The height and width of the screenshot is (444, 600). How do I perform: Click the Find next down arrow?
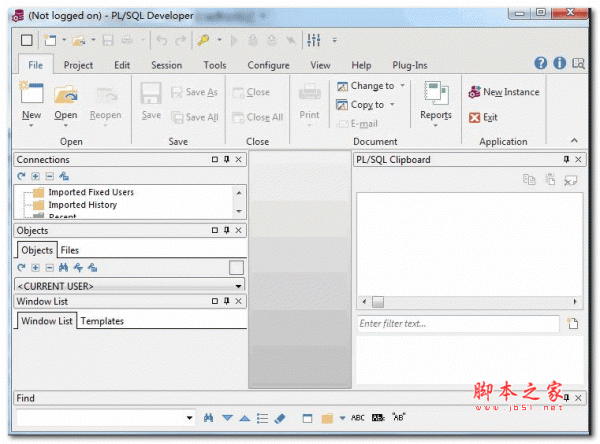point(227,418)
